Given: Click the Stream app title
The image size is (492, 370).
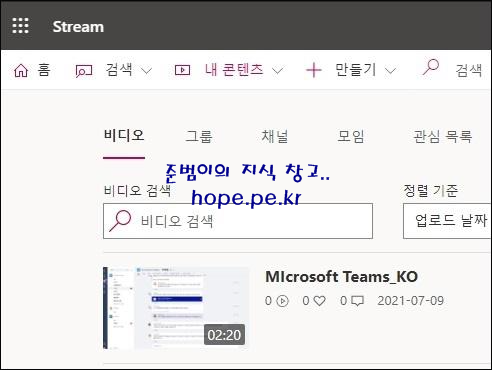Looking at the screenshot, I should (78, 27).
